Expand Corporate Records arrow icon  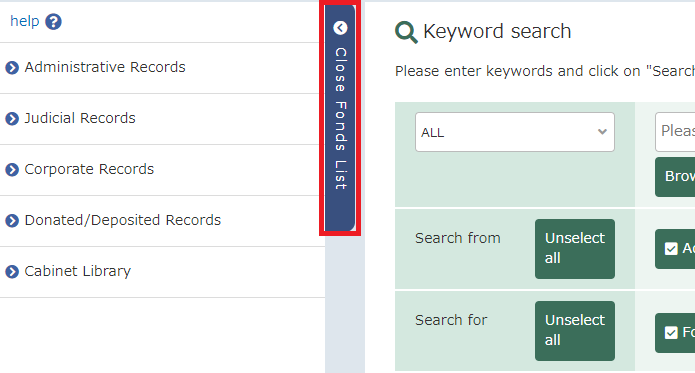[12, 170]
